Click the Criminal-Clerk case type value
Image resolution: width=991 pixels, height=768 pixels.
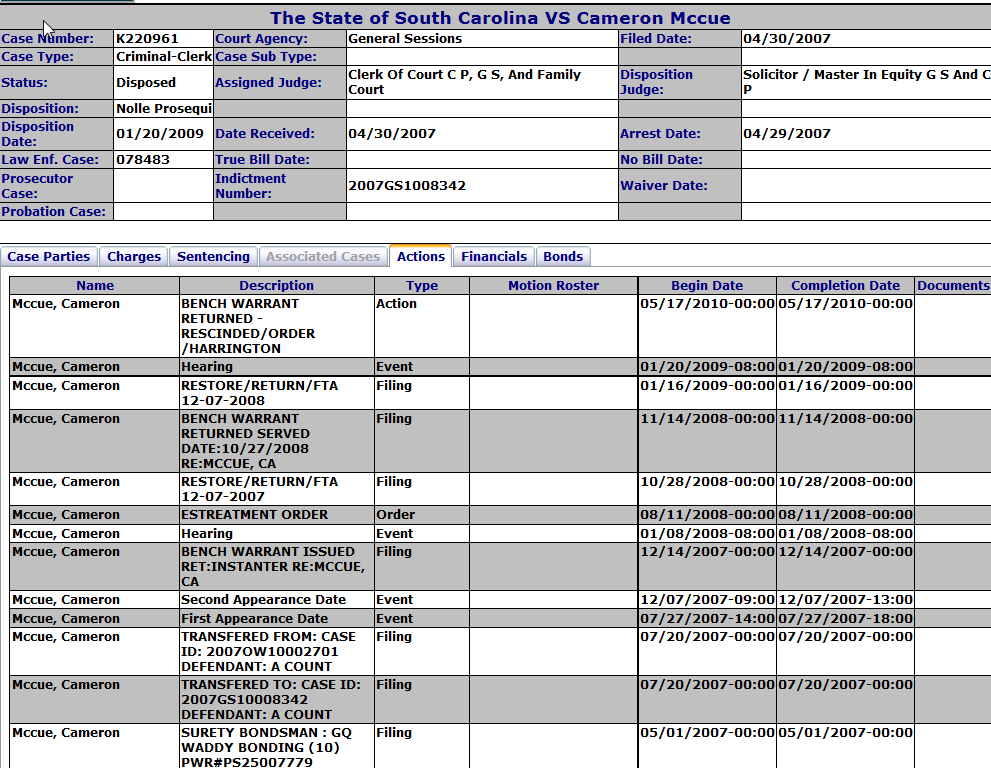coord(164,56)
